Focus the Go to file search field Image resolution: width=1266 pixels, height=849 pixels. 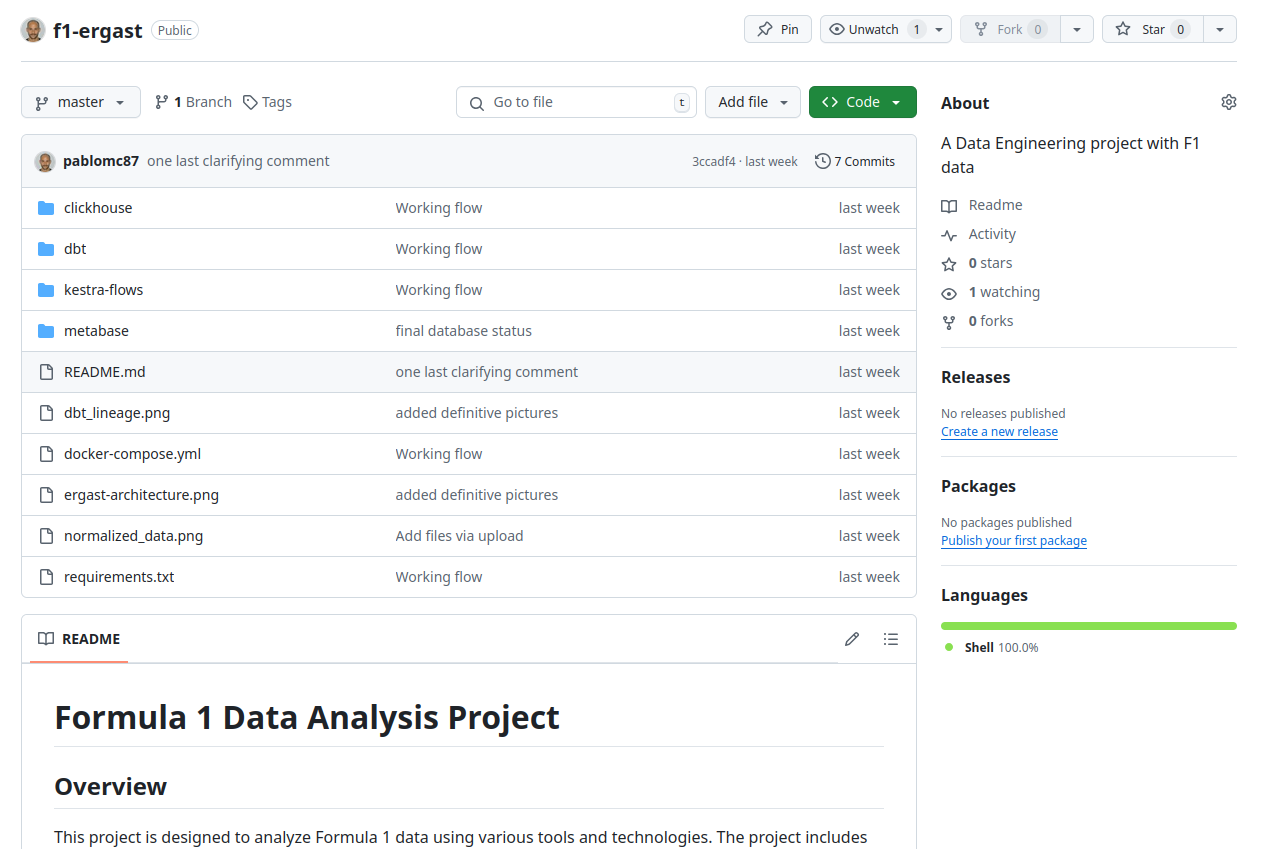576,102
